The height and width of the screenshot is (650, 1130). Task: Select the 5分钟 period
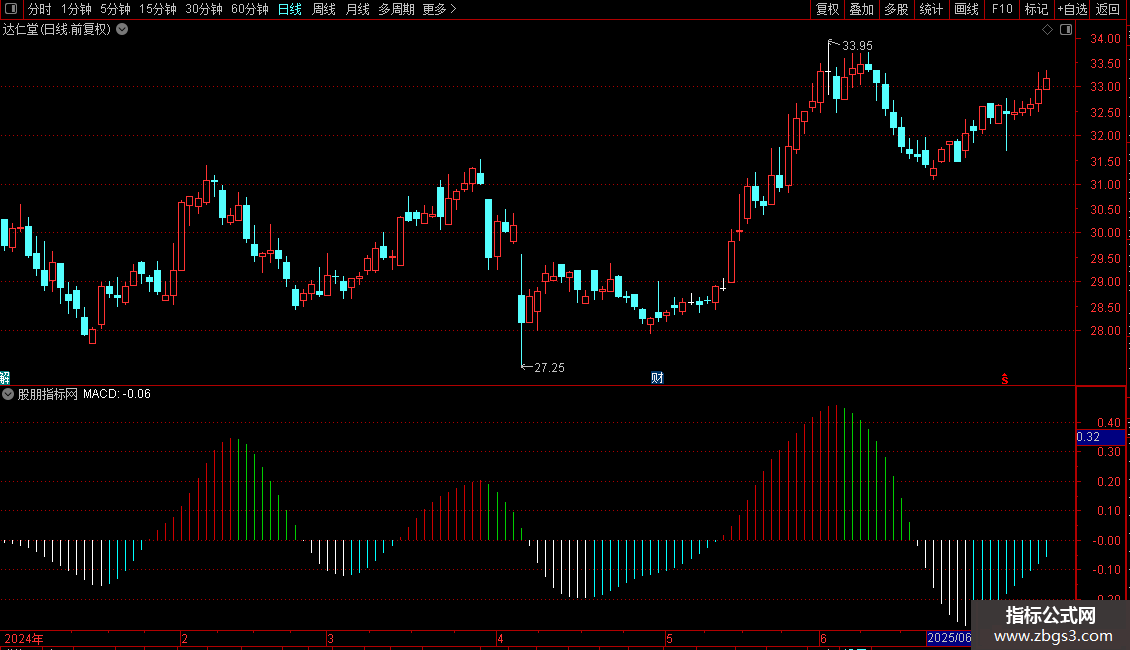click(x=115, y=9)
